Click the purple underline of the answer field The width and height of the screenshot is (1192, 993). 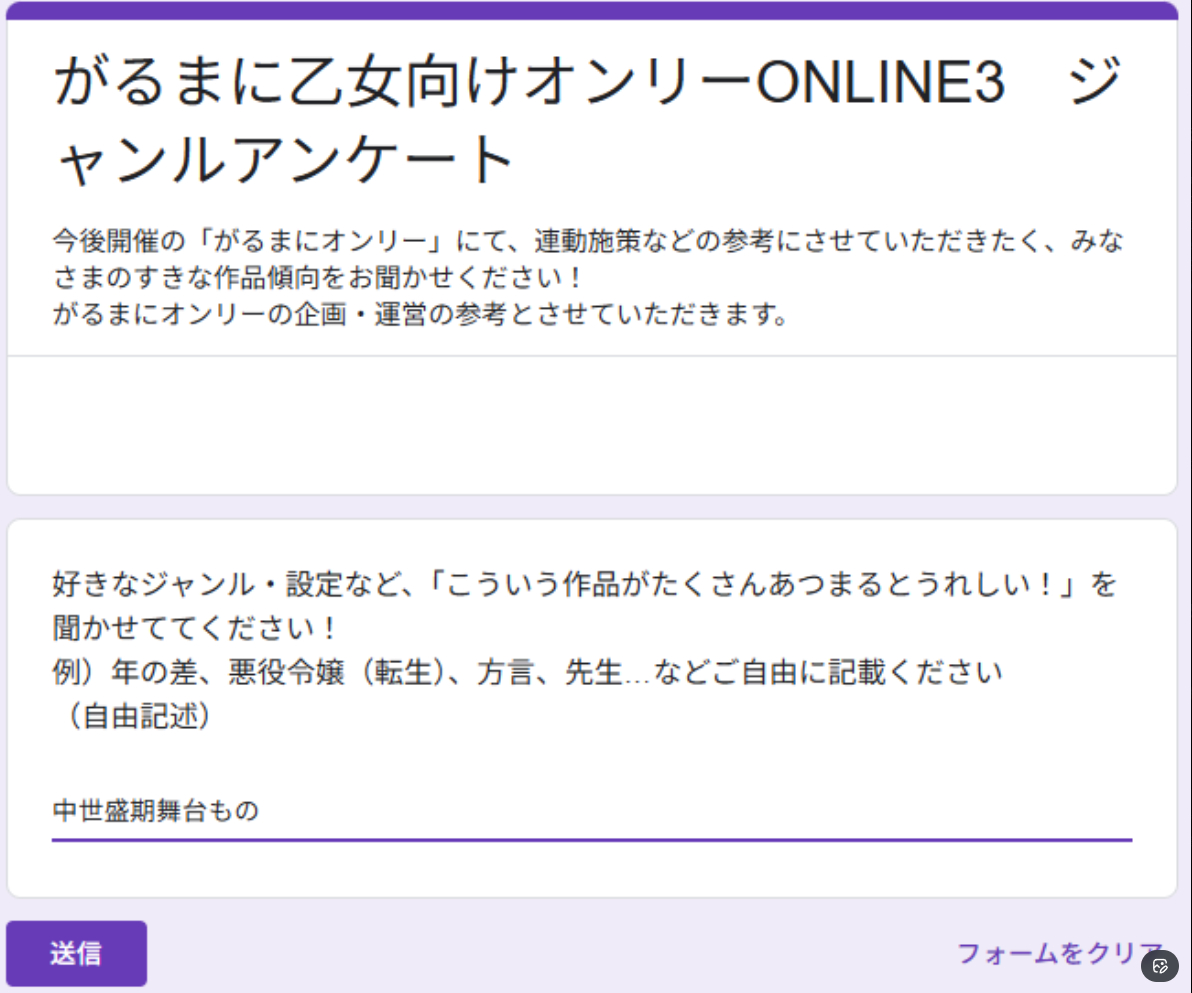[592, 840]
